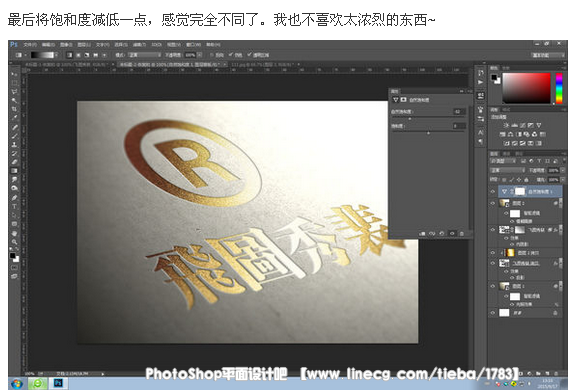Add a Vibrance adjustment from Adjustments panel

point(539,125)
